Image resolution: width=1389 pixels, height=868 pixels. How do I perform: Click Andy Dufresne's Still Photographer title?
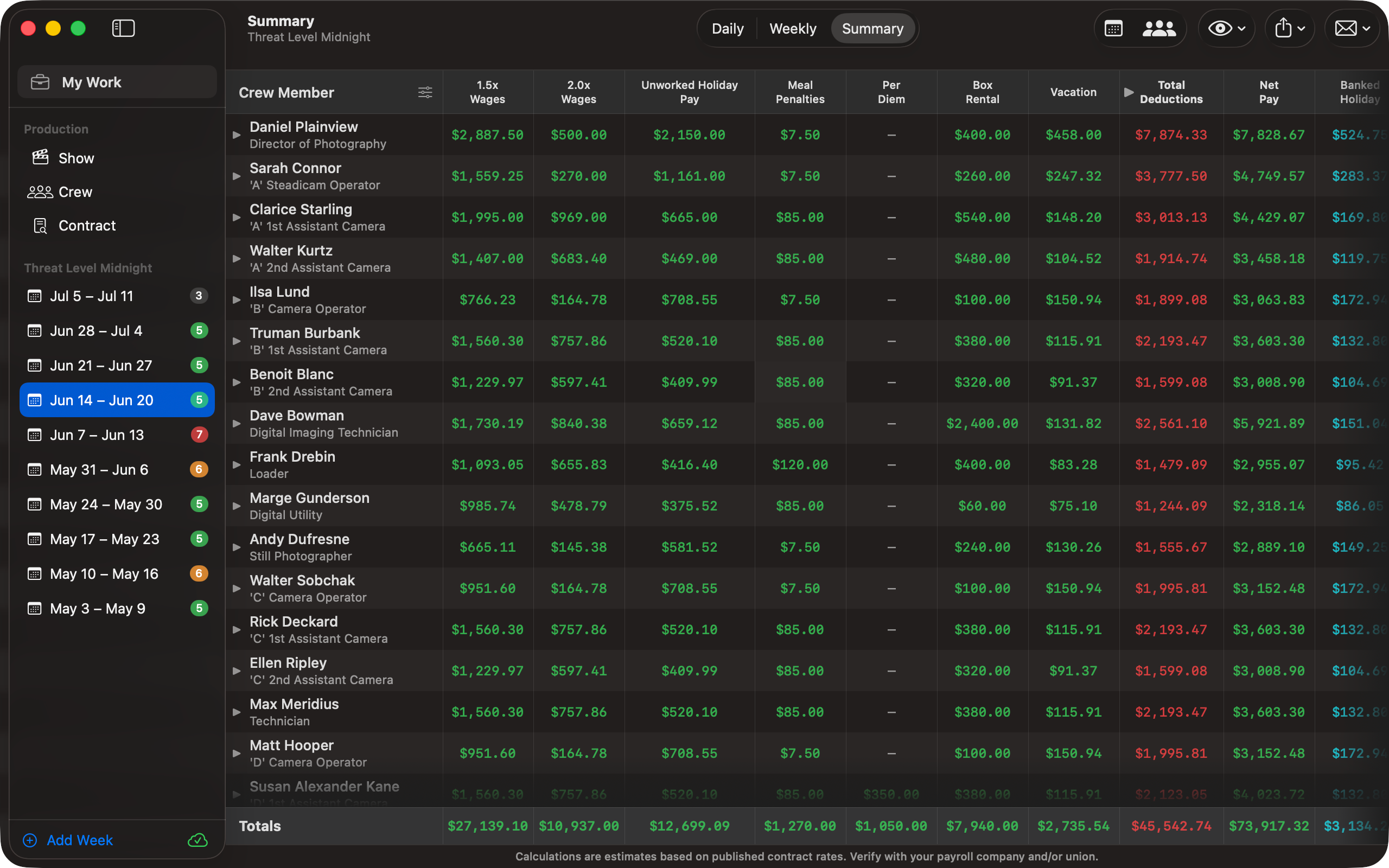pyautogui.click(x=300, y=556)
